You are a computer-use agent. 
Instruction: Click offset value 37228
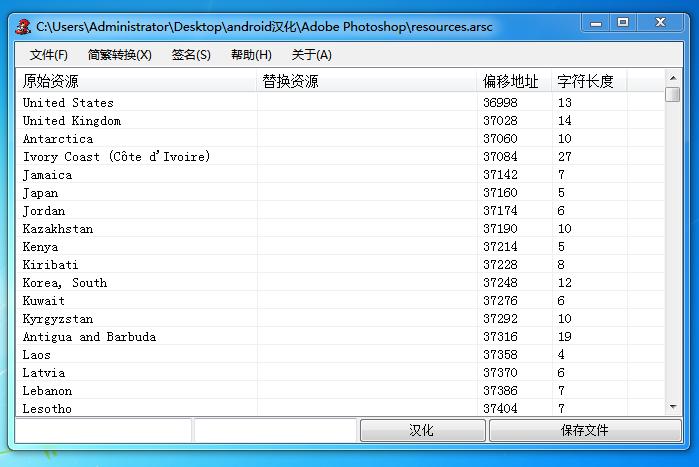[500, 265]
